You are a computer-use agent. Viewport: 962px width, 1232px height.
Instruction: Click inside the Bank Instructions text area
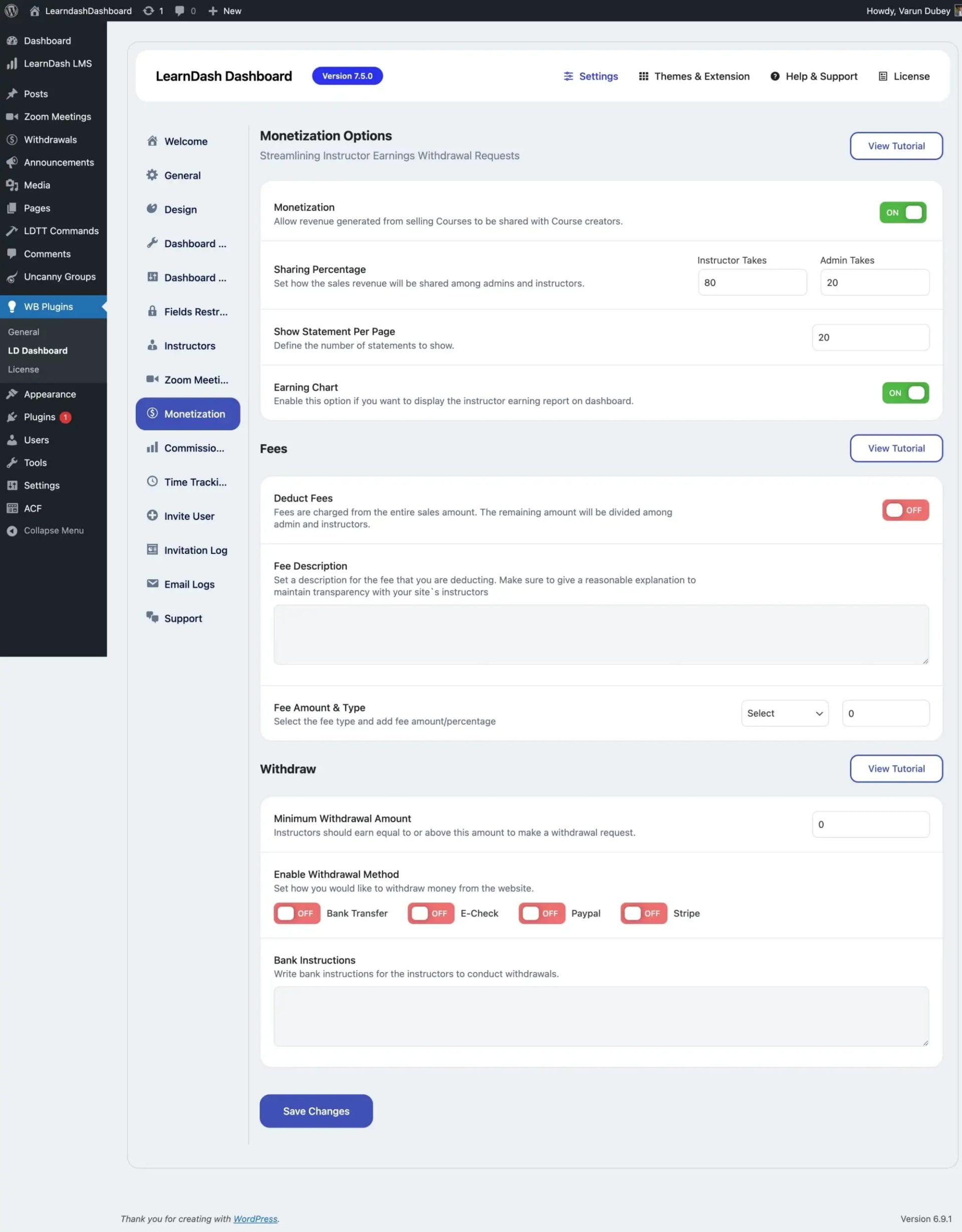600,1015
